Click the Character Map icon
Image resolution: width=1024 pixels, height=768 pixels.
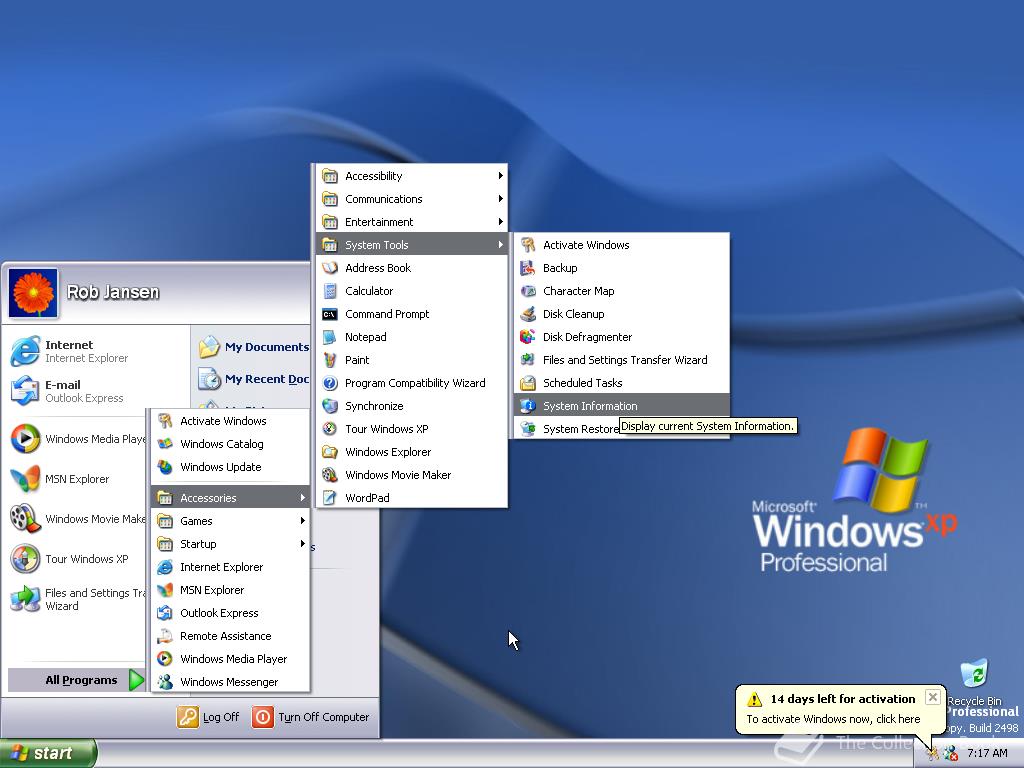pyautogui.click(x=528, y=291)
